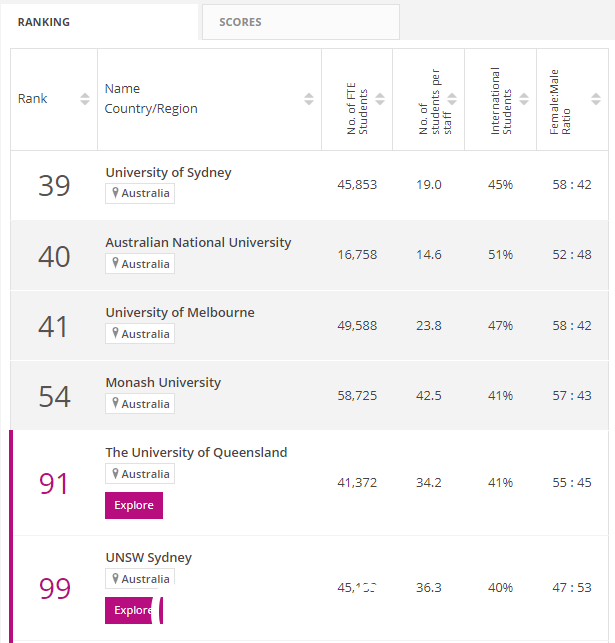Open Monash University link
Image resolution: width=615 pixels, height=643 pixels.
[x=163, y=383]
